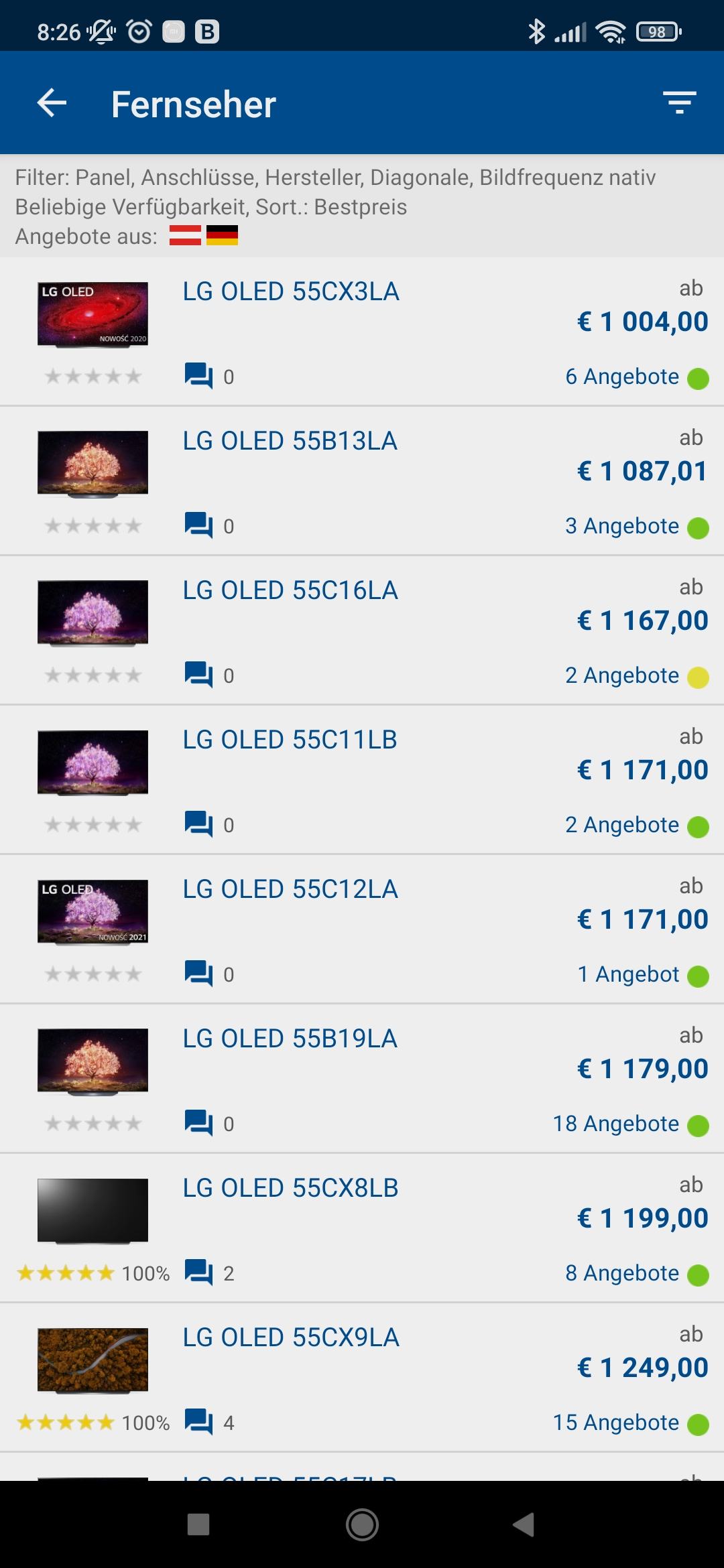Open comments icon for LG OLED 55CX3LA
Screen dimensions: 724x1568
coord(198,376)
